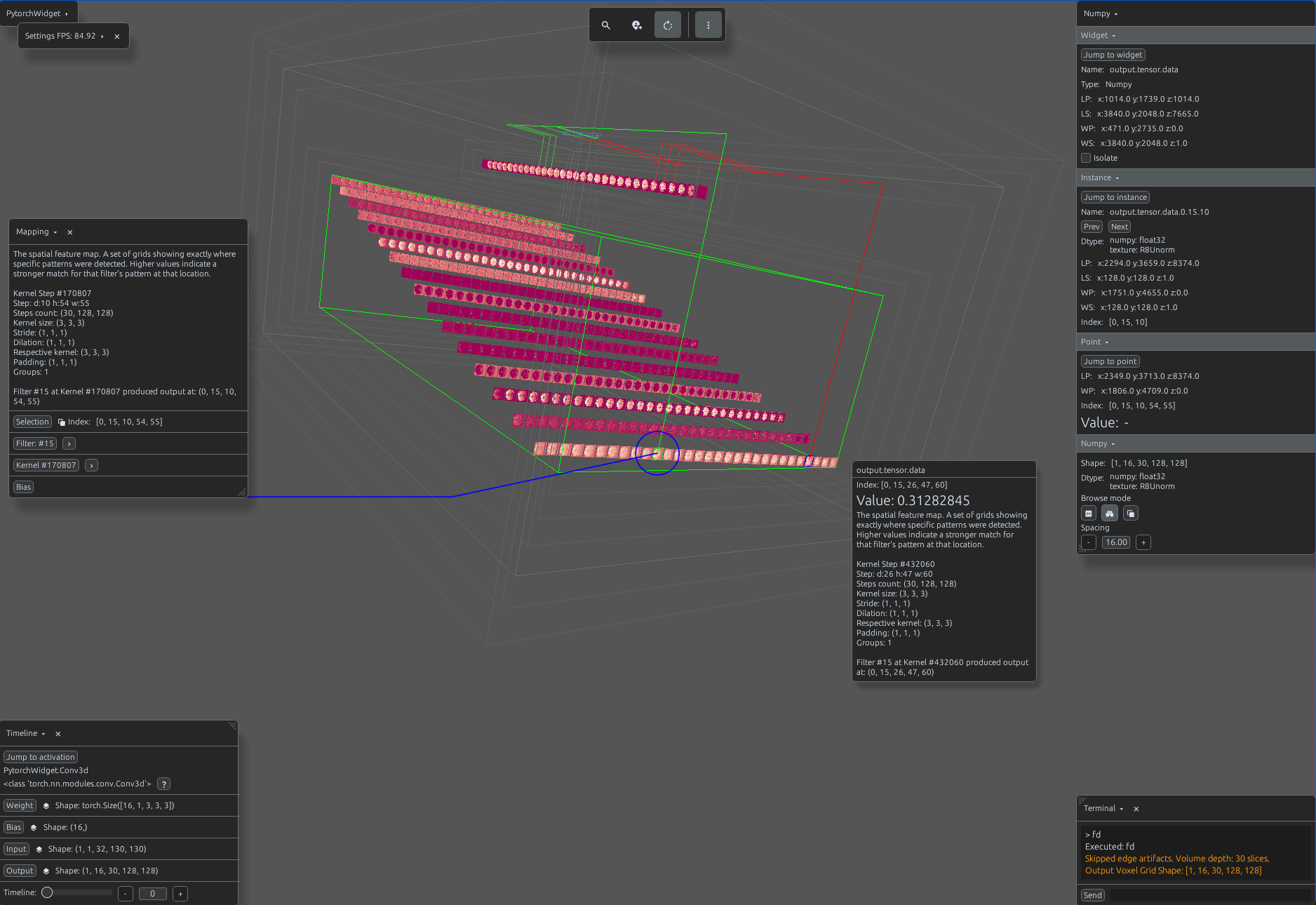Click the layers icon next to Weight
Viewport: 1316px width, 905px height.
pyautogui.click(x=46, y=806)
